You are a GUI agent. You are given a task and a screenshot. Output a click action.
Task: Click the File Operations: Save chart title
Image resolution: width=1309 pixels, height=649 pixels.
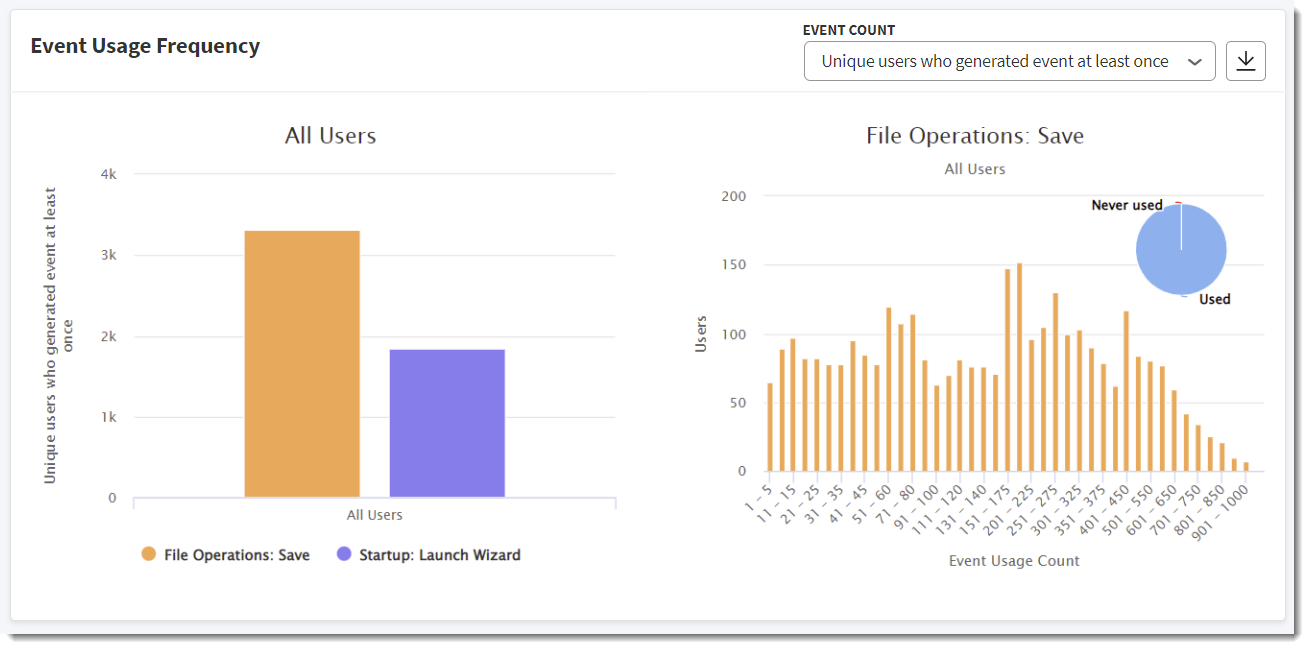(975, 135)
